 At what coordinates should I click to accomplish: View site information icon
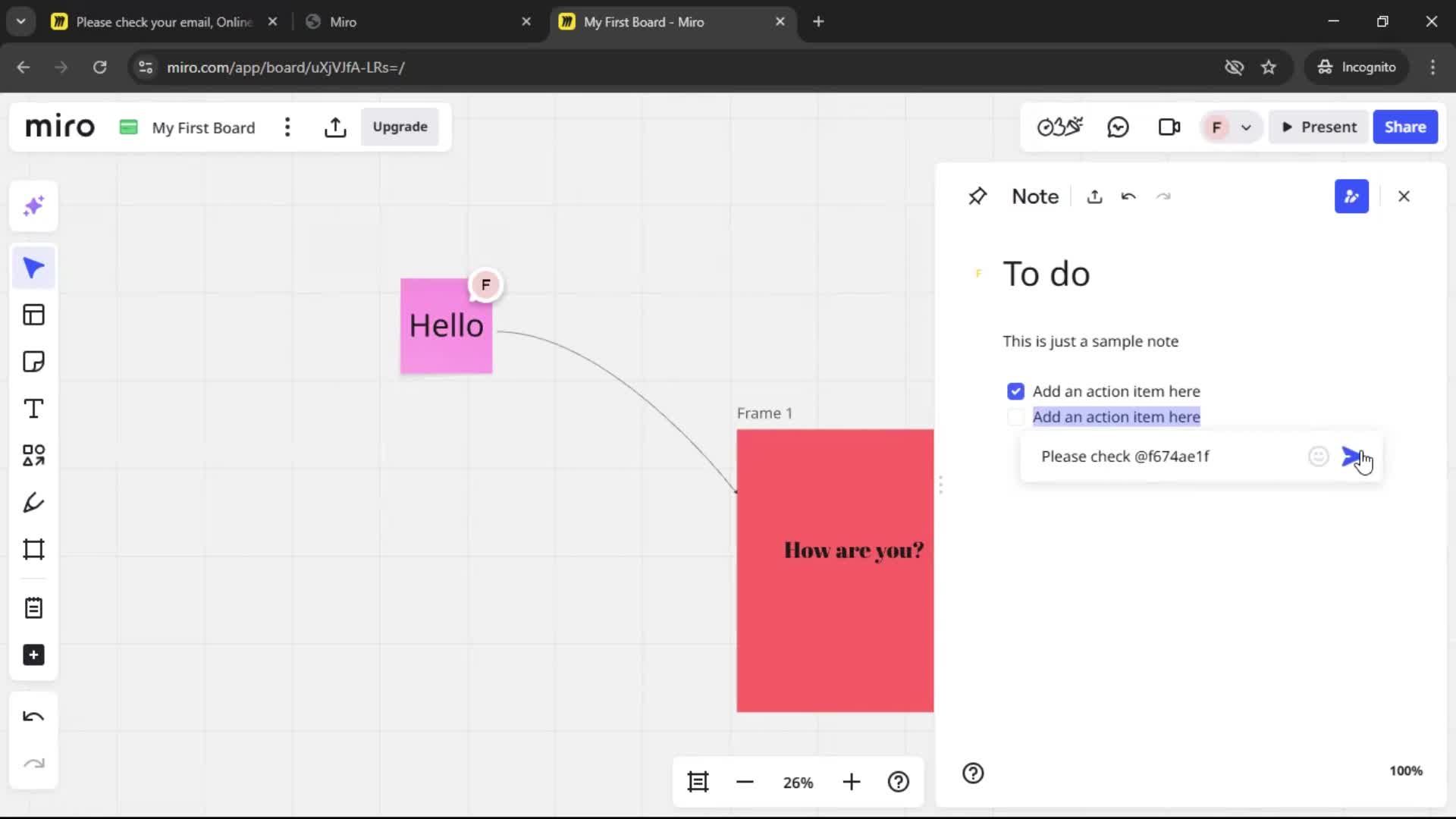[146, 67]
